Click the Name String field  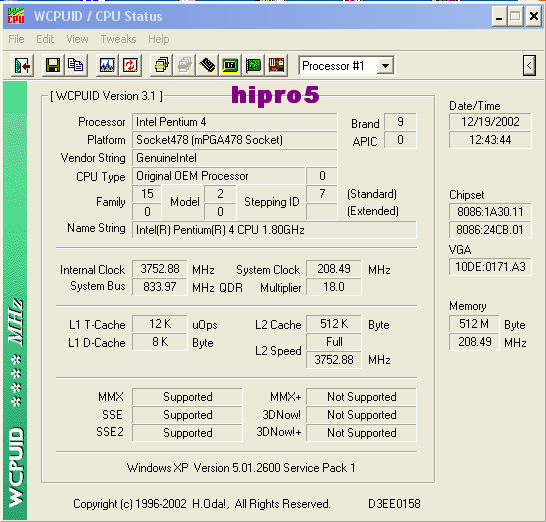point(274,230)
